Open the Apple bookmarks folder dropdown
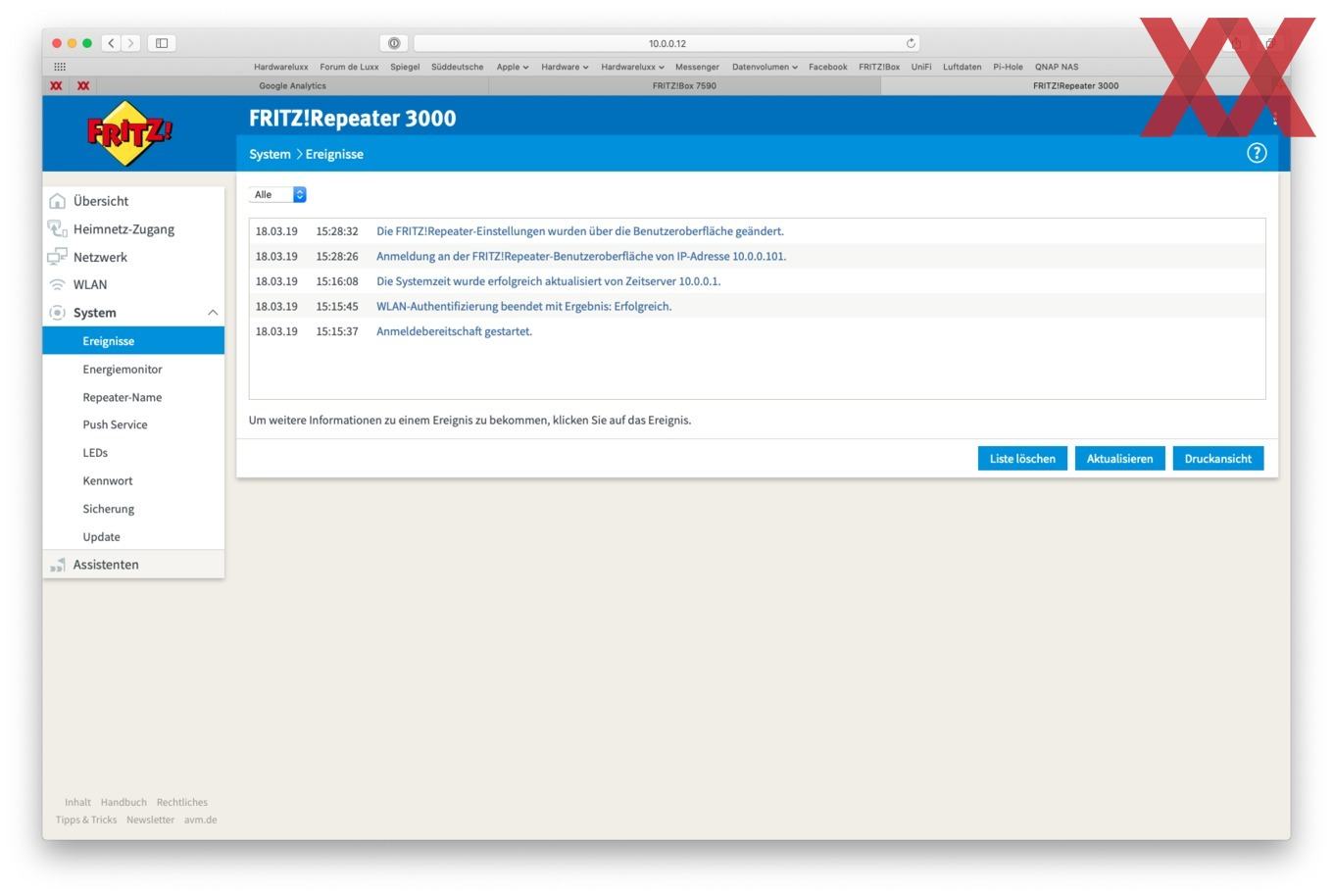Viewport: 1333px width, 896px height. (513, 67)
